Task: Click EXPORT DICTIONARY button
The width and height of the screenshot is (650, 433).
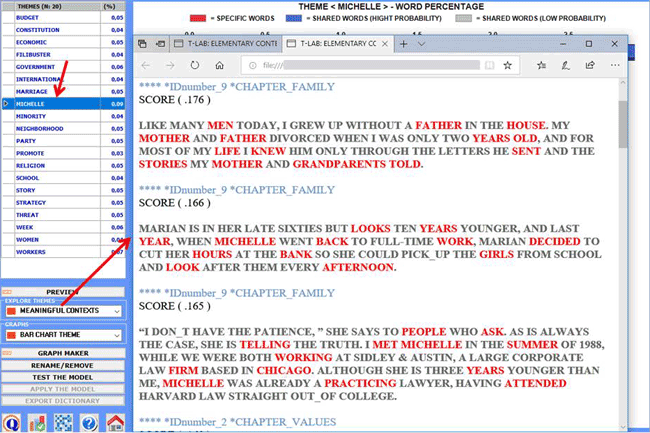Action: point(63,401)
